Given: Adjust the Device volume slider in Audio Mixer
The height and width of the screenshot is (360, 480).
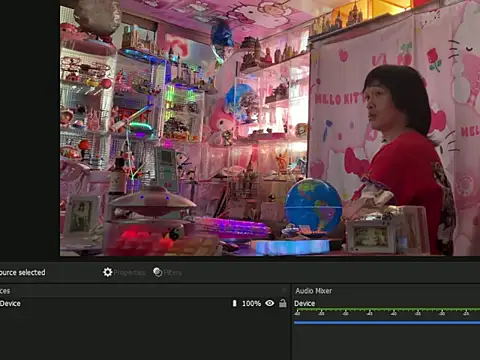Looking at the screenshot, I should (x=387, y=322).
